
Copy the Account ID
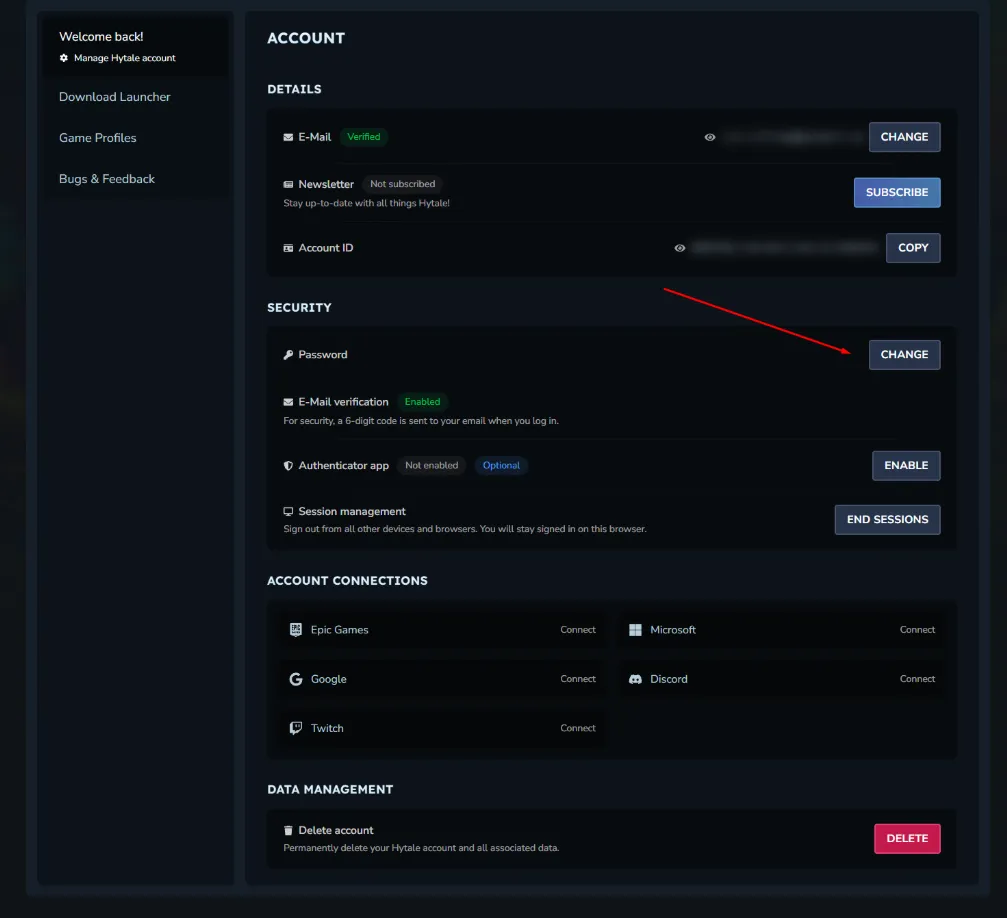(x=912, y=248)
